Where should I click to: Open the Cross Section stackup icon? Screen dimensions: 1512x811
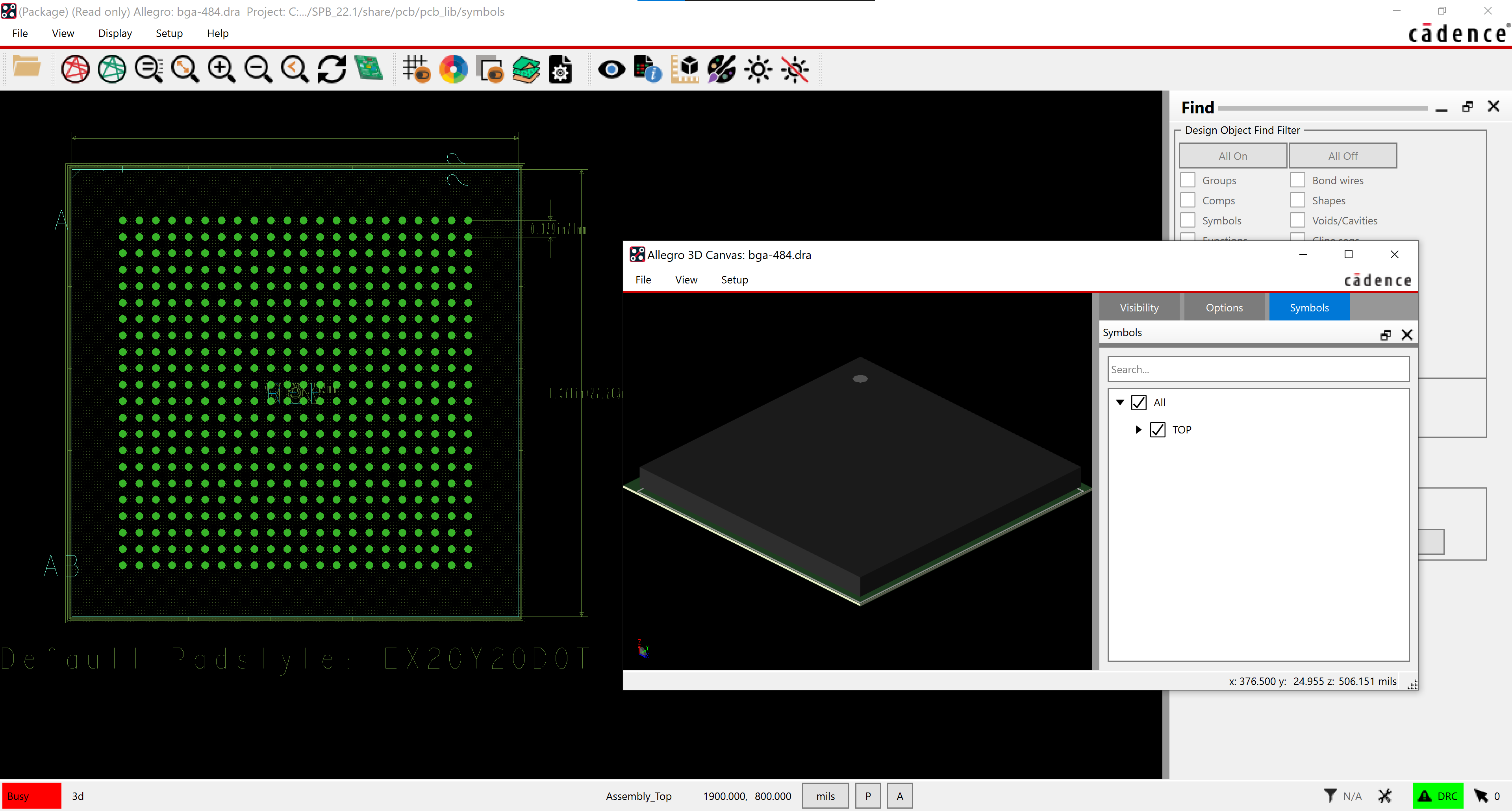[526, 69]
